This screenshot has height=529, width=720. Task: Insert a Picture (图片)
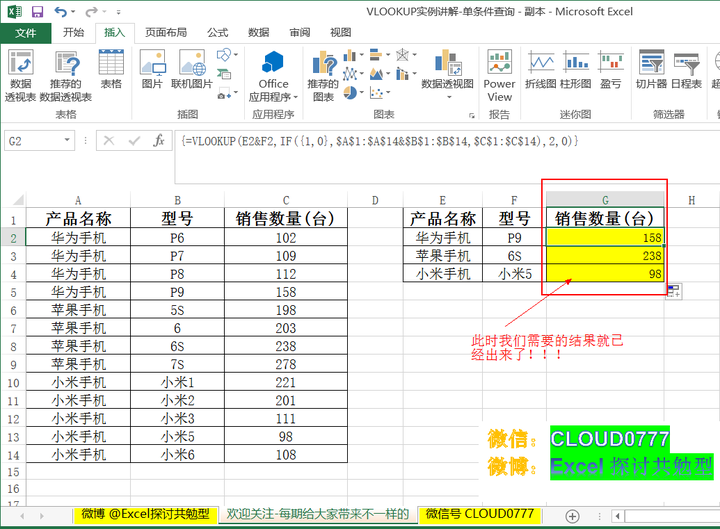coord(152,69)
